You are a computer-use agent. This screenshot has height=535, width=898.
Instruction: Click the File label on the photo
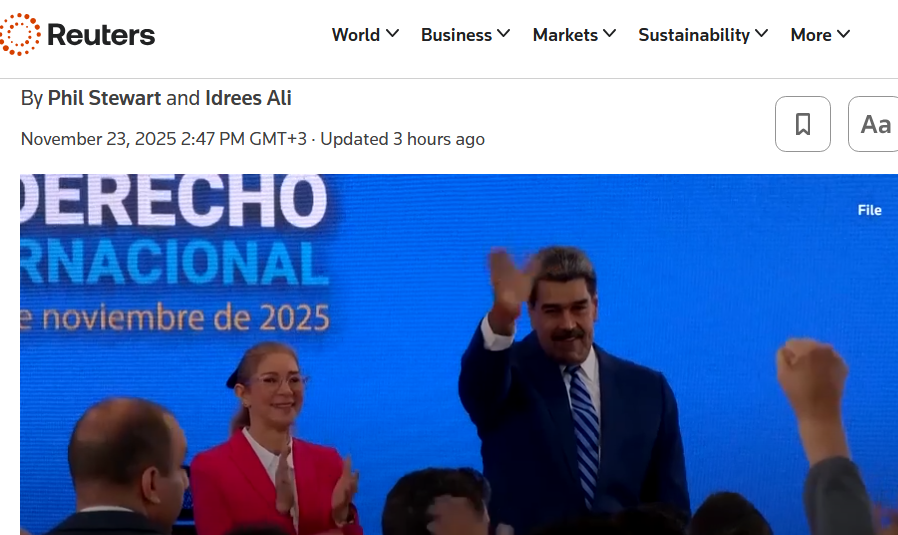pos(869,210)
